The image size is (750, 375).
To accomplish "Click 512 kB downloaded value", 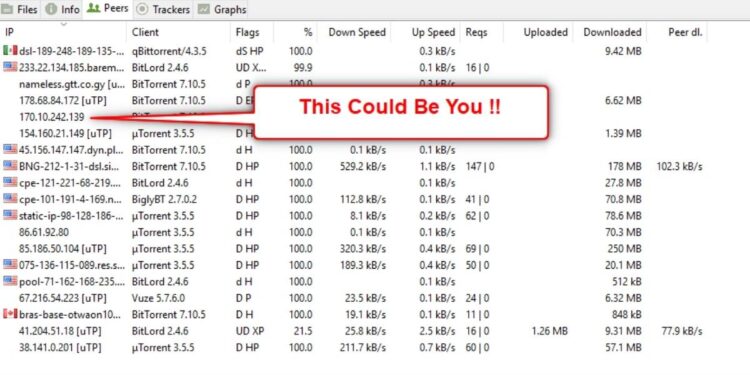I will [627, 281].
